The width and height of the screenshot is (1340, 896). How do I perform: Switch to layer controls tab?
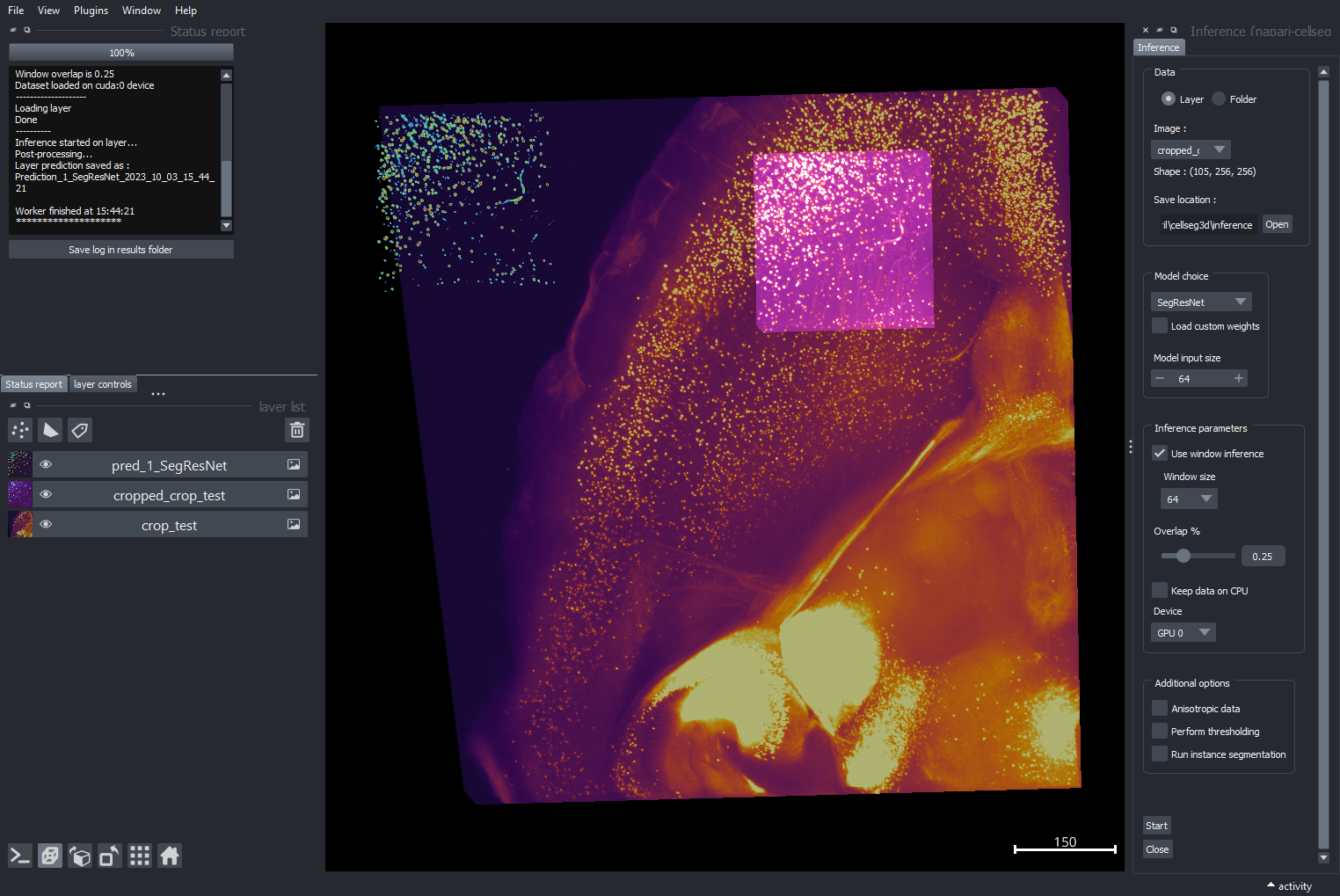point(103,384)
